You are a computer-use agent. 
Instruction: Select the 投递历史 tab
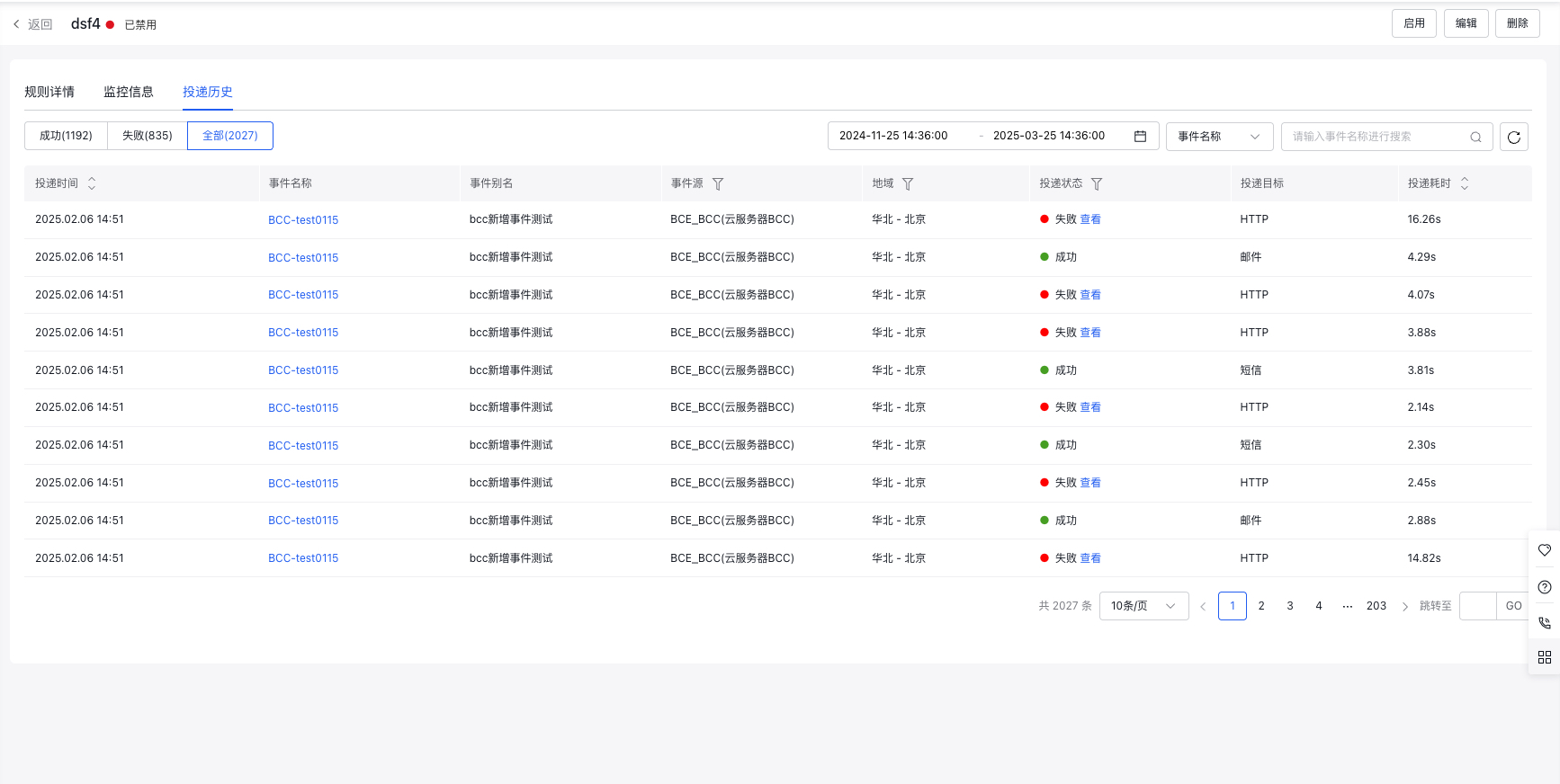pyautogui.click(x=208, y=92)
